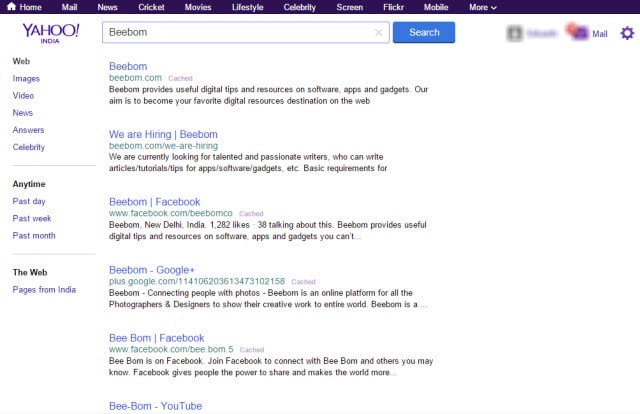Clear the search box with X icon
Screen dimensions: 640x414
pyautogui.click(x=378, y=32)
